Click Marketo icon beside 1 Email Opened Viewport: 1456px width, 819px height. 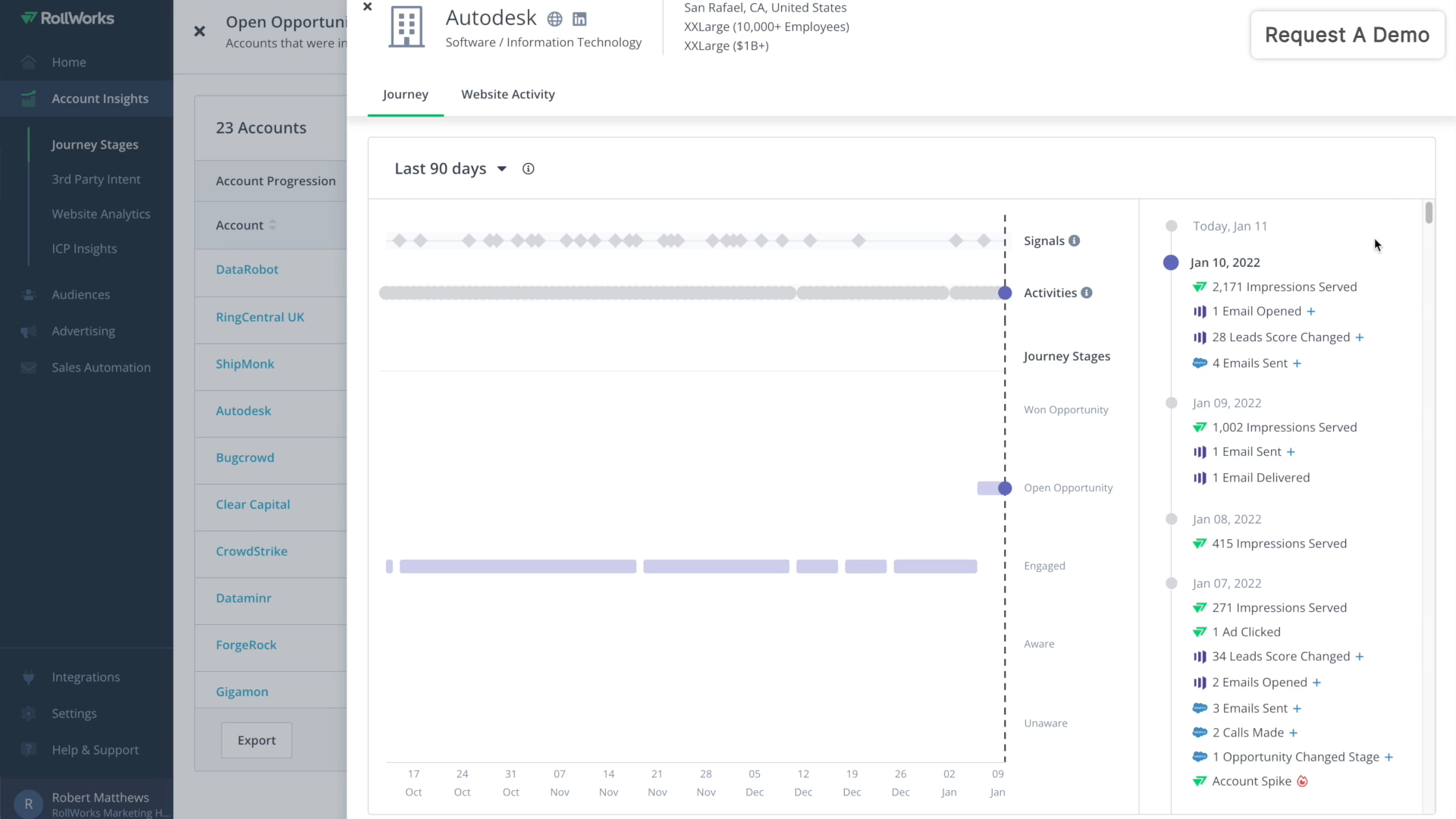[1200, 312]
